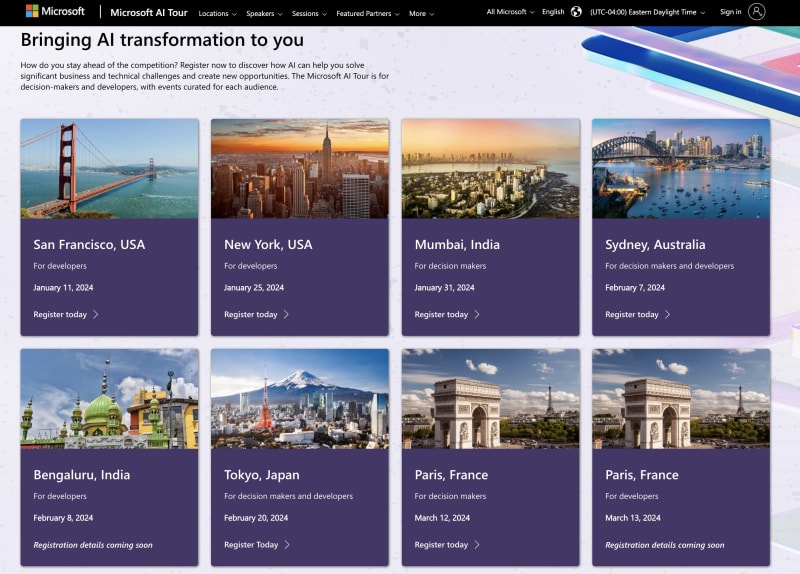Select the Sydney, Australia heading
The height and width of the screenshot is (574, 800).
point(655,244)
